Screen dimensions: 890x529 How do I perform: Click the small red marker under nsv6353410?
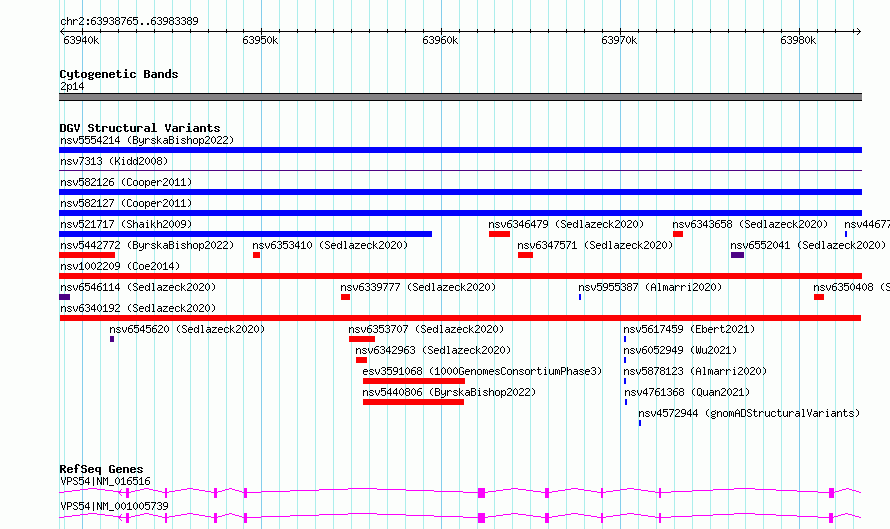(257, 255)
